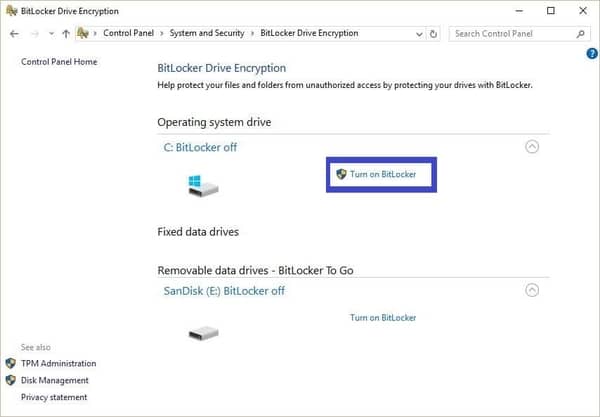600x417 pixels.
Task: Click the BitLocker Drive Encryption page heading
Action: (222, 68)
